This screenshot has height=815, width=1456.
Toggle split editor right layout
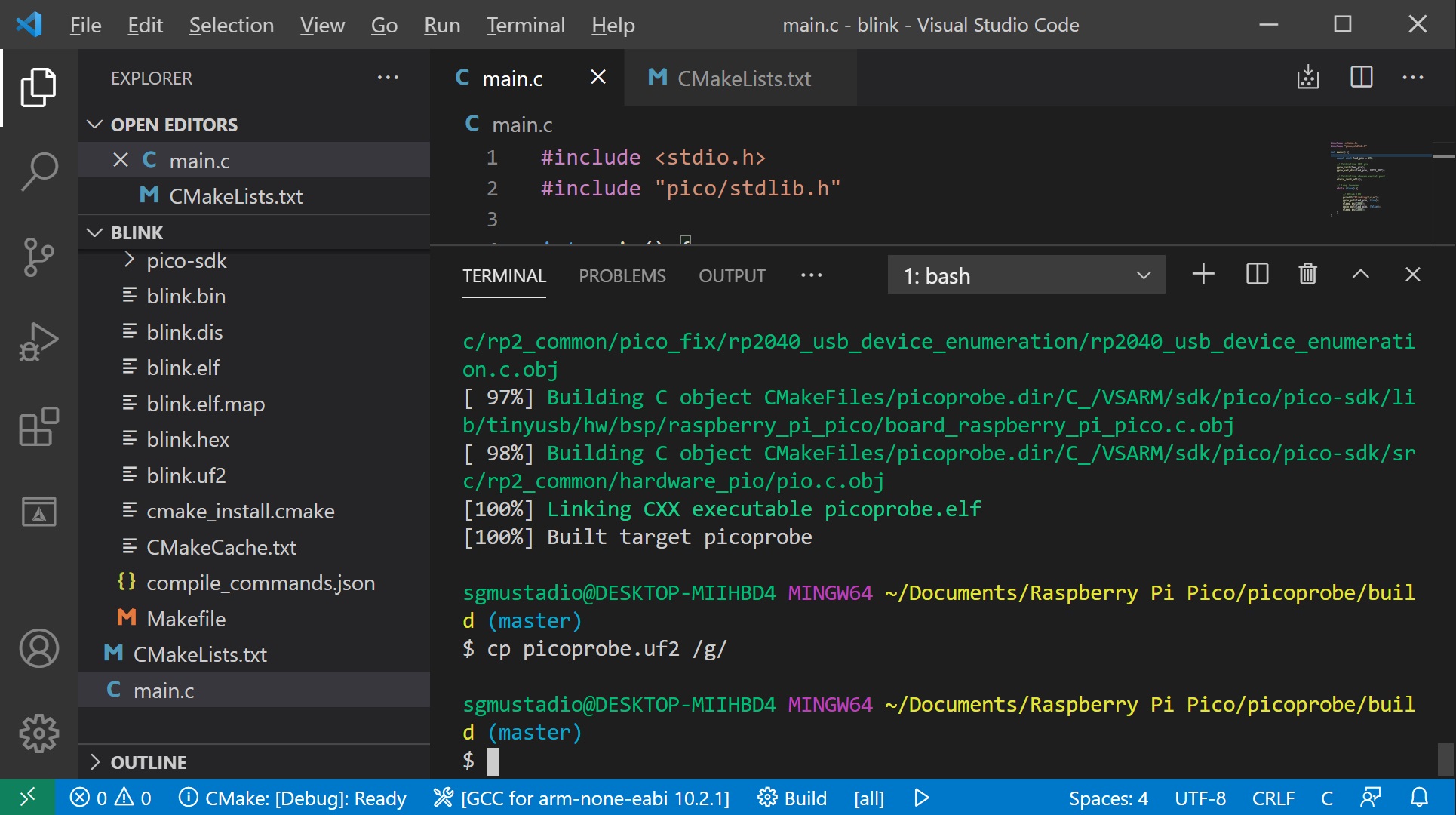pyautogui.click(x=1361, y=78)
